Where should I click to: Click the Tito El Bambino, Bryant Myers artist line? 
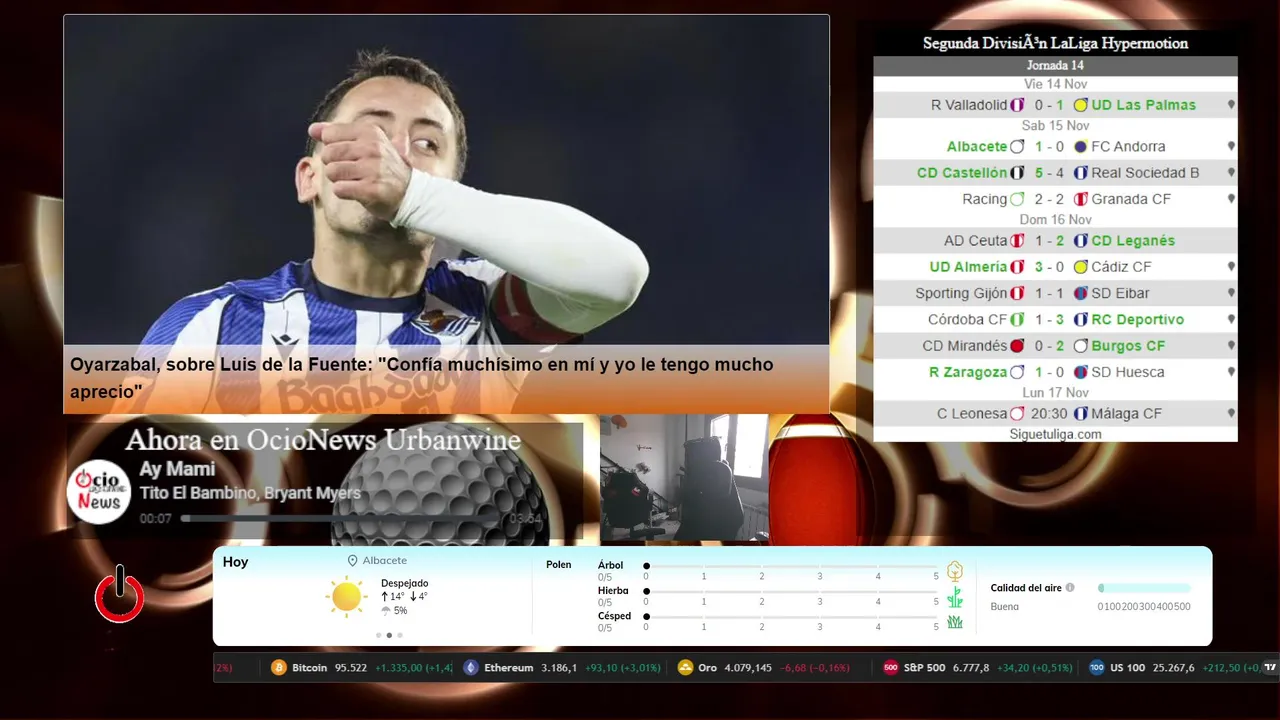click(x=250, y=493)
